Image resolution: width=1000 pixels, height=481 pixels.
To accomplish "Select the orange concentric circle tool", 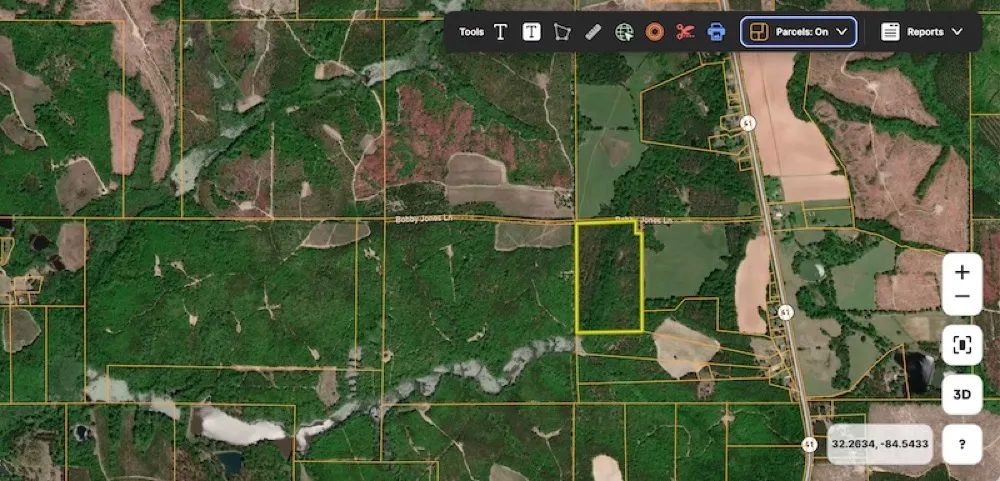I will pyautogui.click(x=655, y=32).
